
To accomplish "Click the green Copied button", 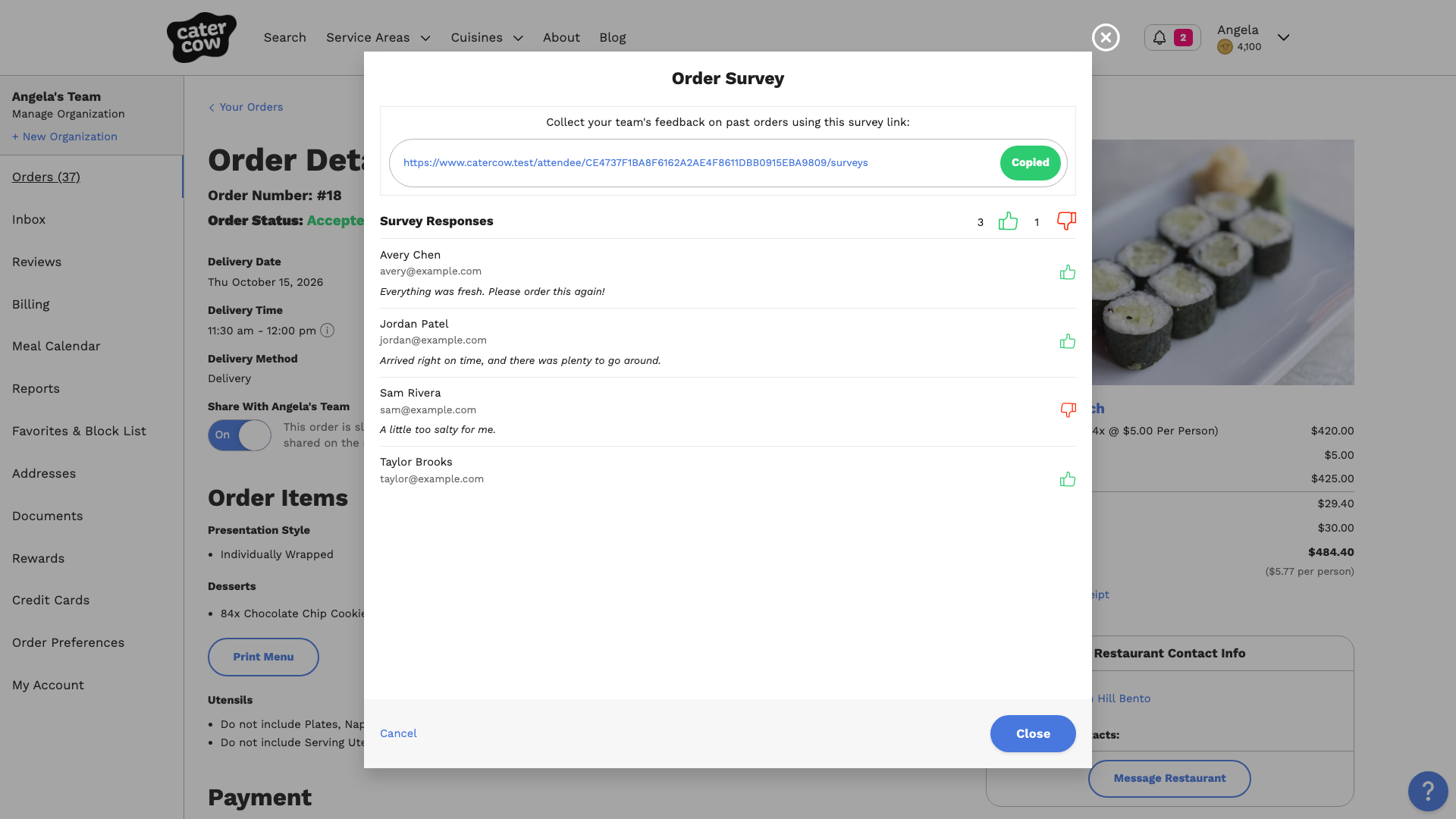I will coord(1030,163).
